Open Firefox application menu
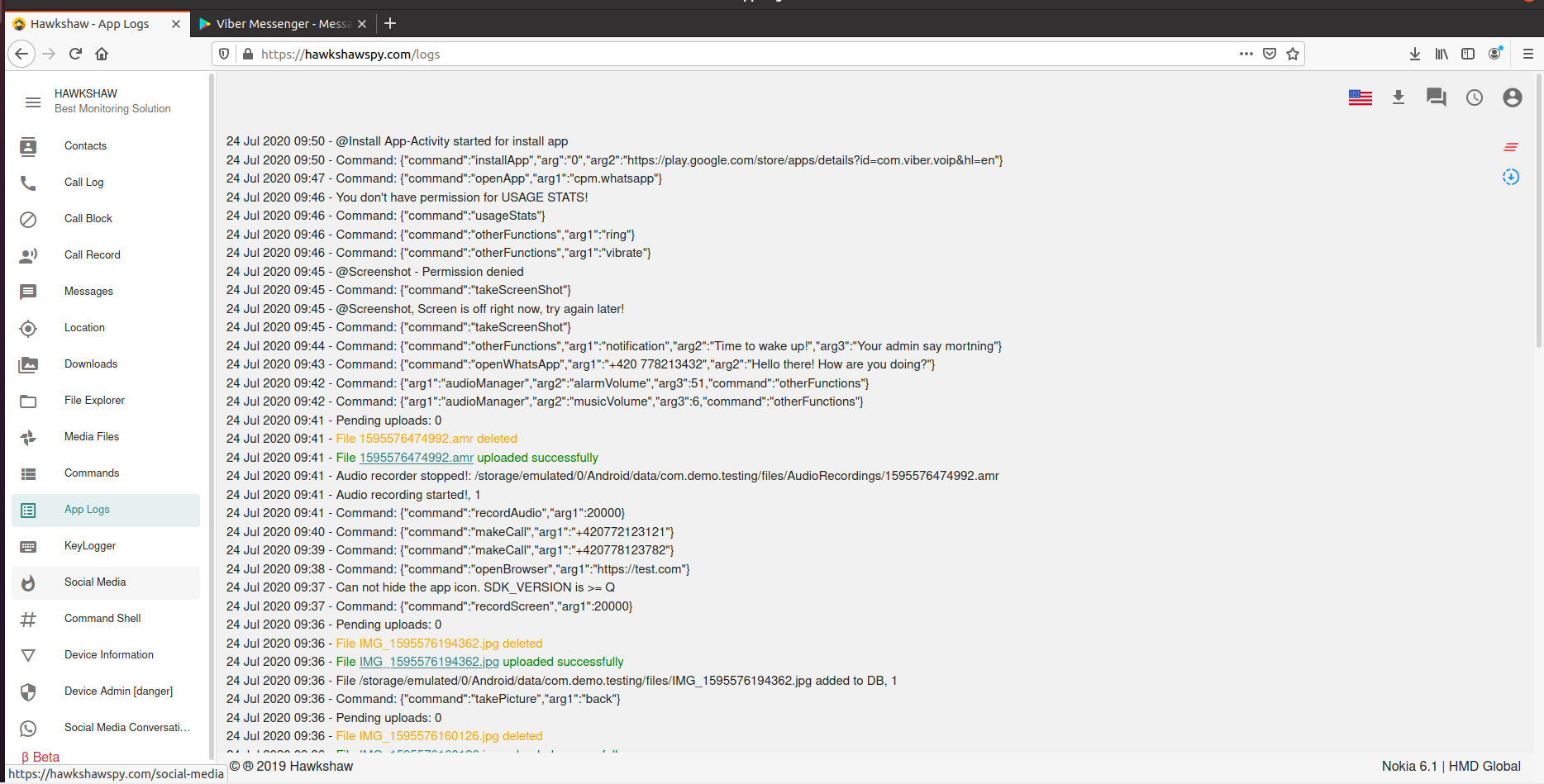Screen dimensions: 1544x784 1527,54
